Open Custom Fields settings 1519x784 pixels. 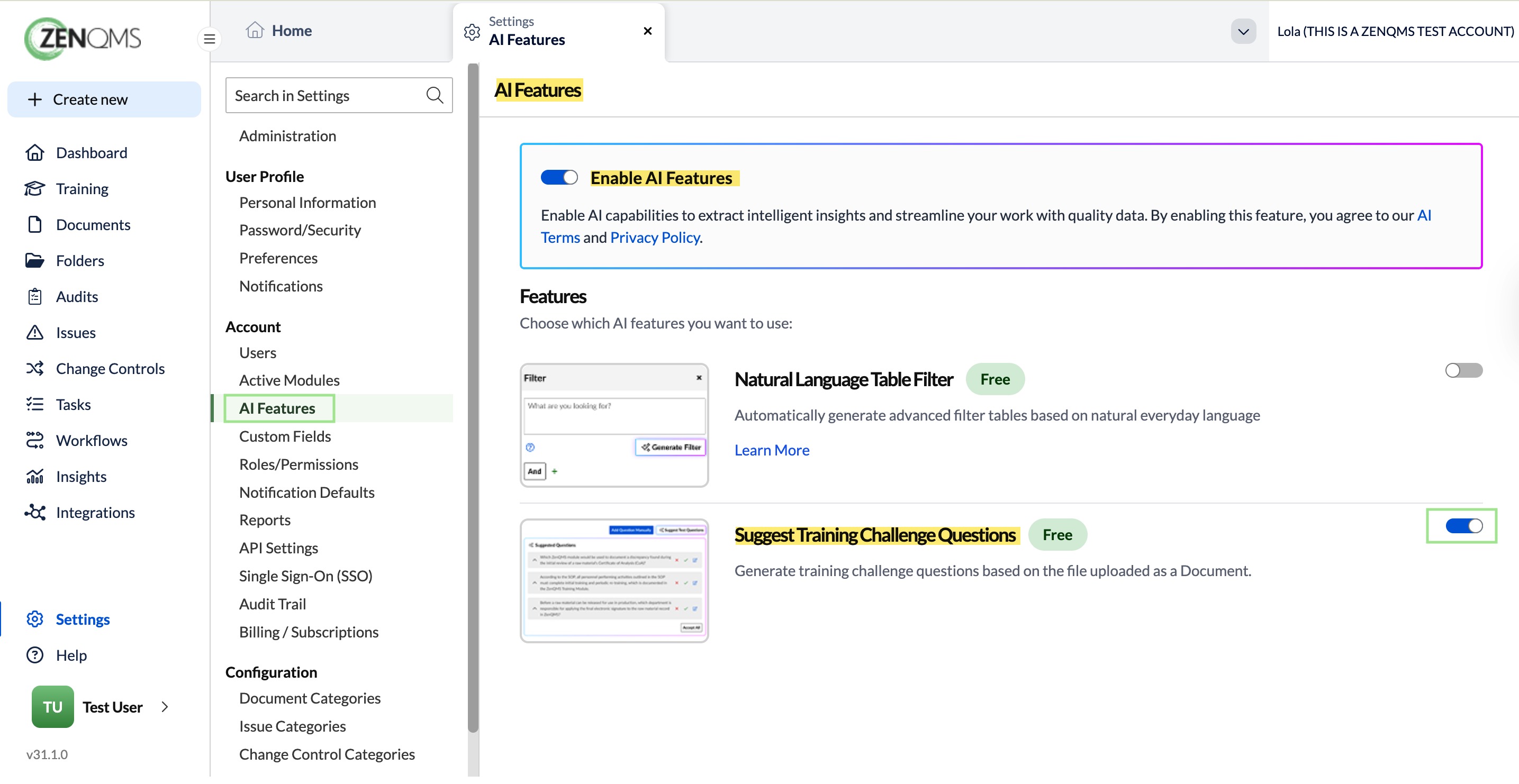[285, 437]
